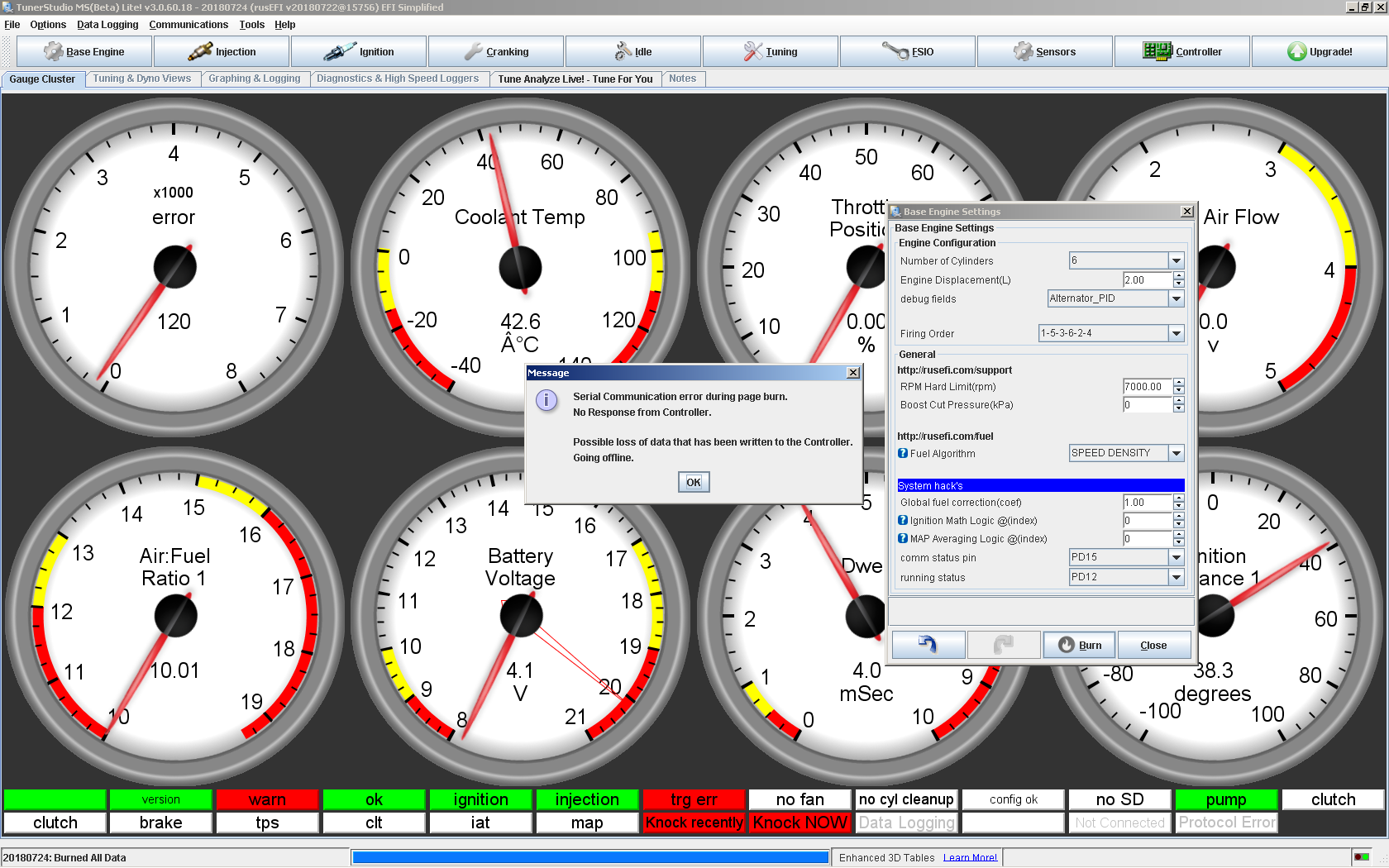This screenshot has width=1389, height=868.
Task: Open the File menu
Action: [12, 25]
